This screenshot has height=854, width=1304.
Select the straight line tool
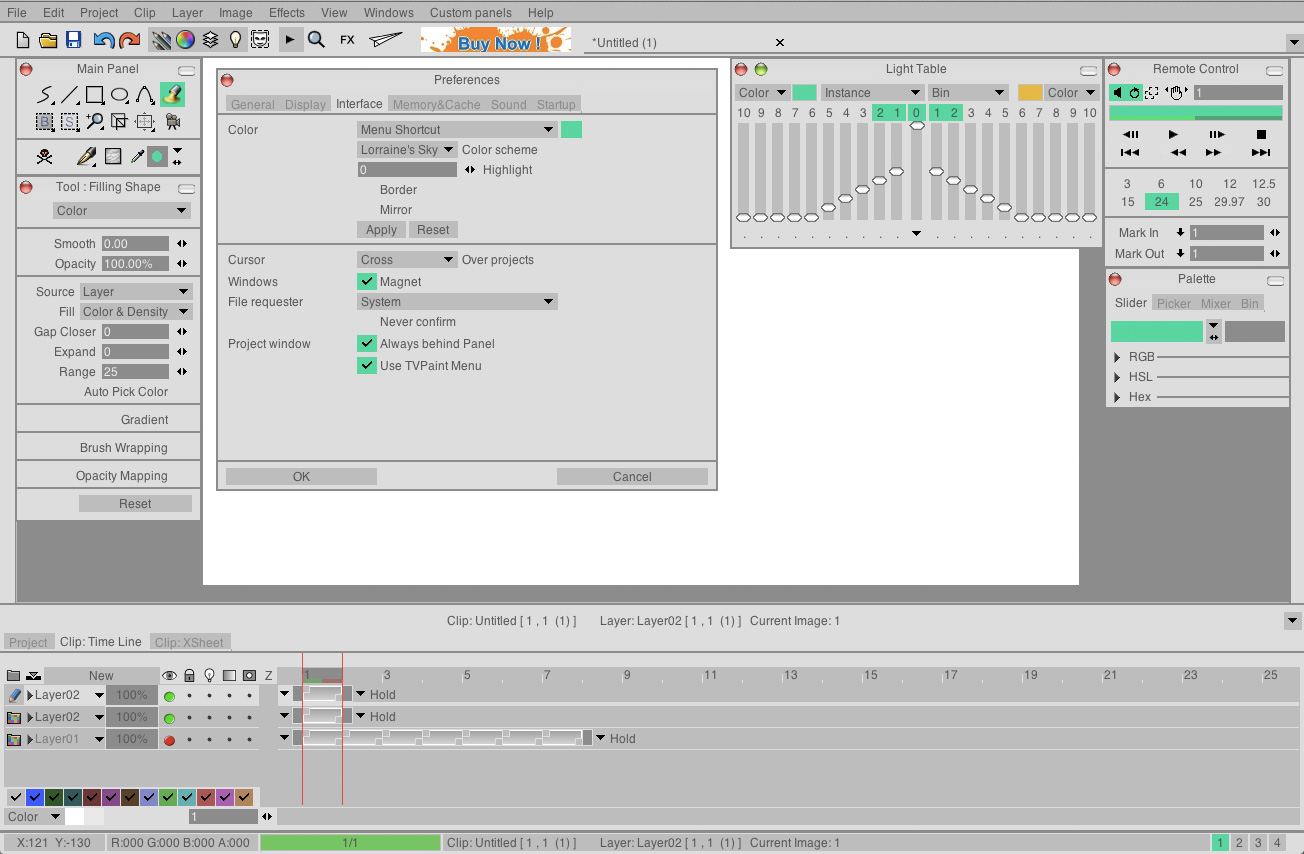coord(70,95)
